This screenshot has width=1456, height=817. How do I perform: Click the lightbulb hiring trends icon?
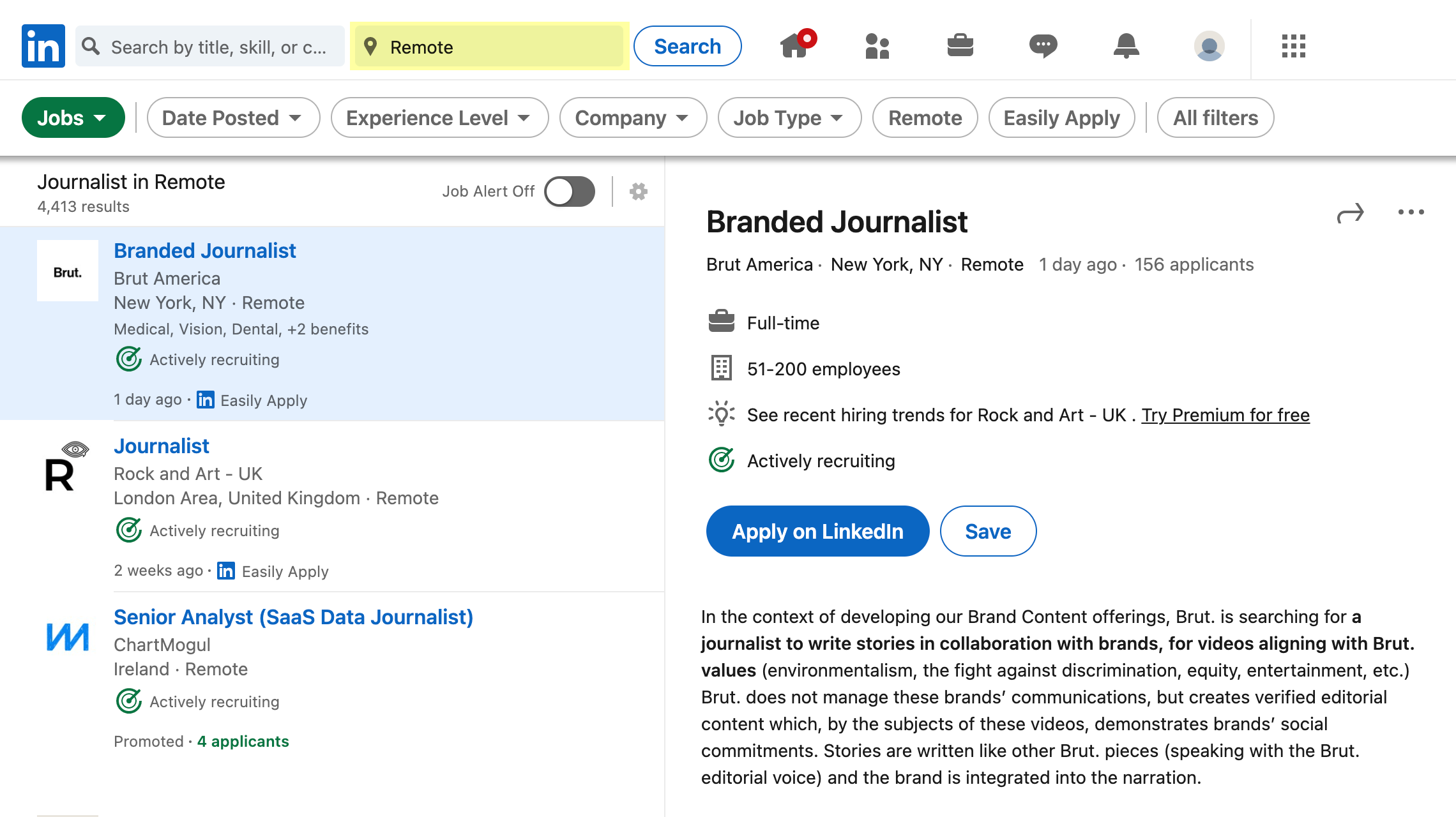pyautogui.click(x=722, y=414)
